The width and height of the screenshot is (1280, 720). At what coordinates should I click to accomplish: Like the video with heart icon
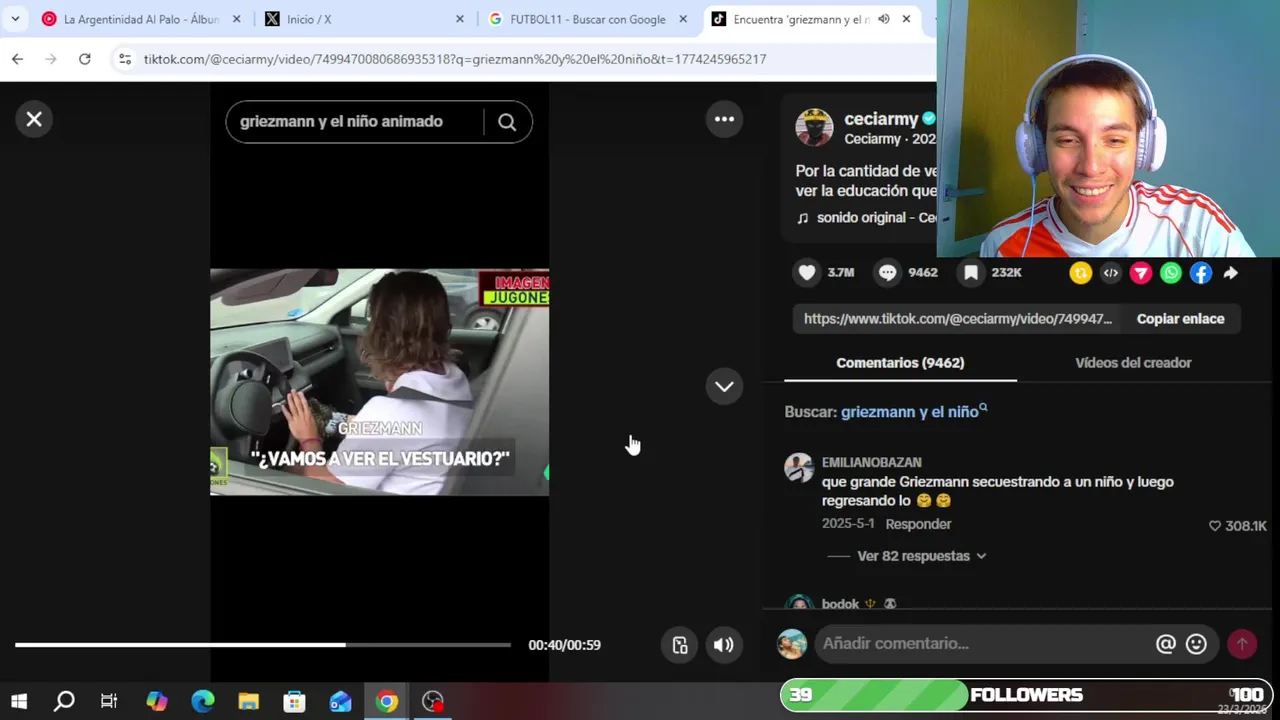(807, 272)
